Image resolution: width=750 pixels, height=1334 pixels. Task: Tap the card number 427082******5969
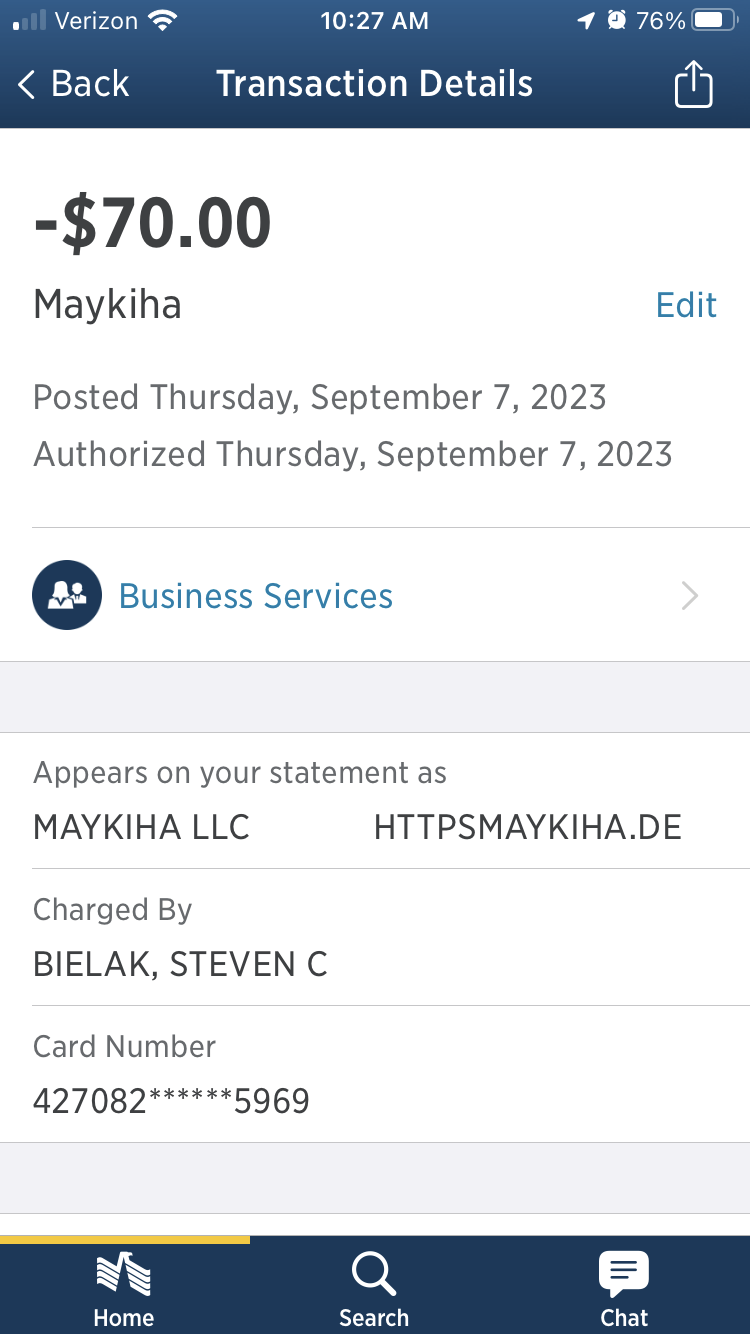point(171,1101)
